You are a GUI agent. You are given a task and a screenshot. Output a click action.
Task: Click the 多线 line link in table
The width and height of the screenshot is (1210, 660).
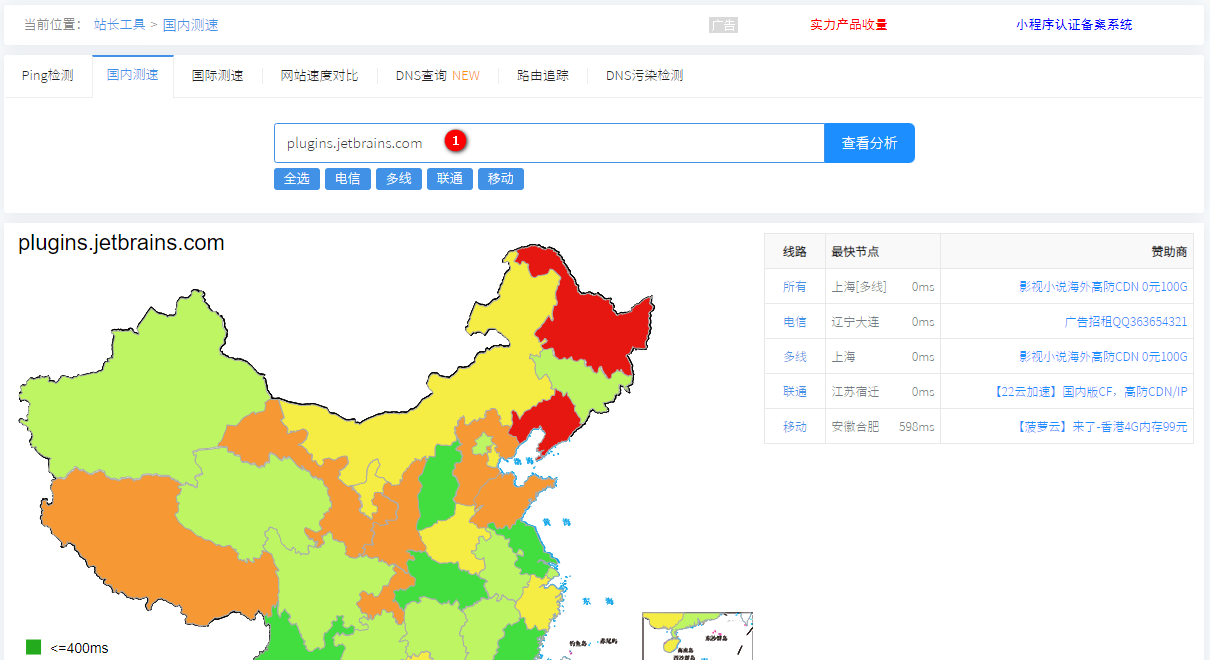(795, 357)
